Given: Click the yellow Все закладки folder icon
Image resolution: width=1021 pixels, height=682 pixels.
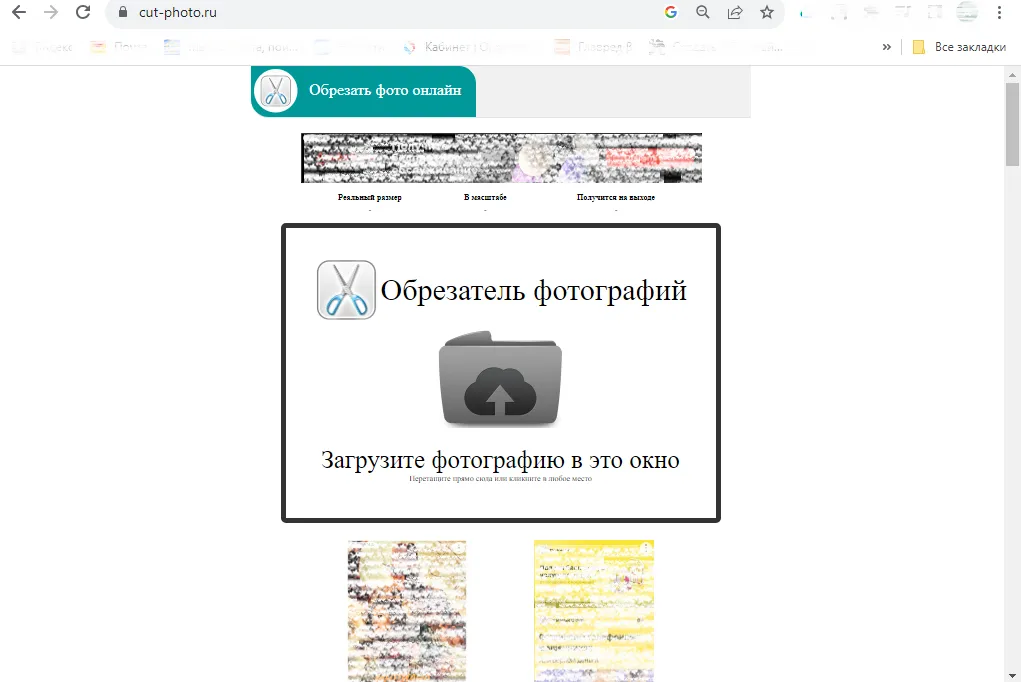Looking at the screenshot, I should coord(917,46).
